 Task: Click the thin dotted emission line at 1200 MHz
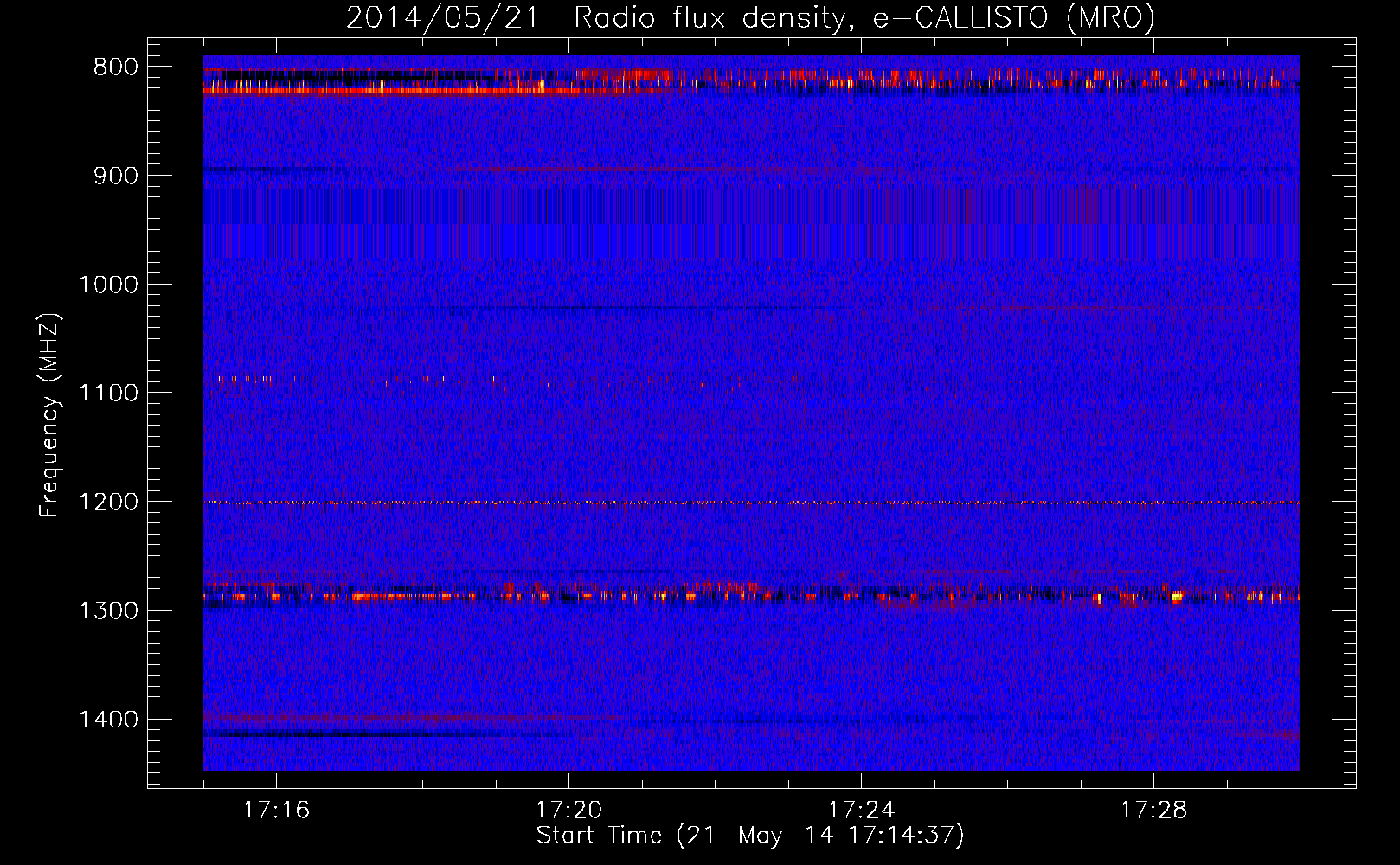click(751, 503)
